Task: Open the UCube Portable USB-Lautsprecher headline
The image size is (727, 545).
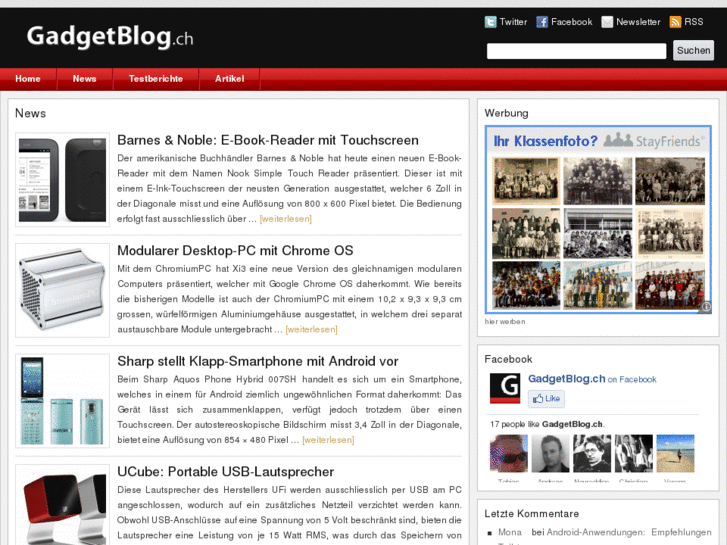Action: tap(225, 472)
